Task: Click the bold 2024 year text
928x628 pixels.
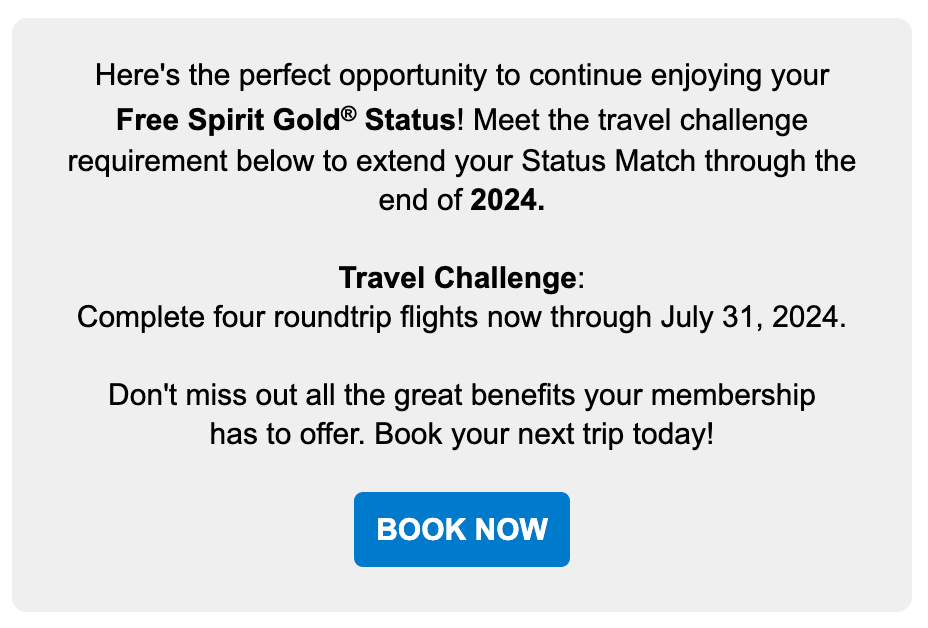Action: 507,200
